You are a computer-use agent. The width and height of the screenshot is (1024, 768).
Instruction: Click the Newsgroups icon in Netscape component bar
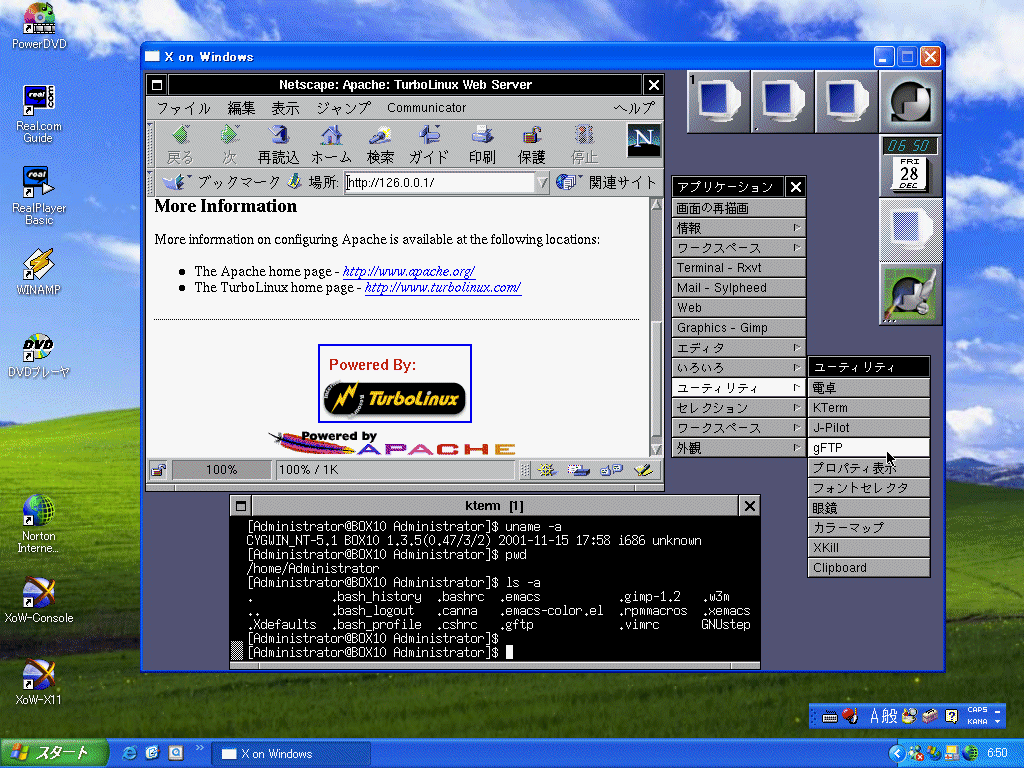point(611,470)
